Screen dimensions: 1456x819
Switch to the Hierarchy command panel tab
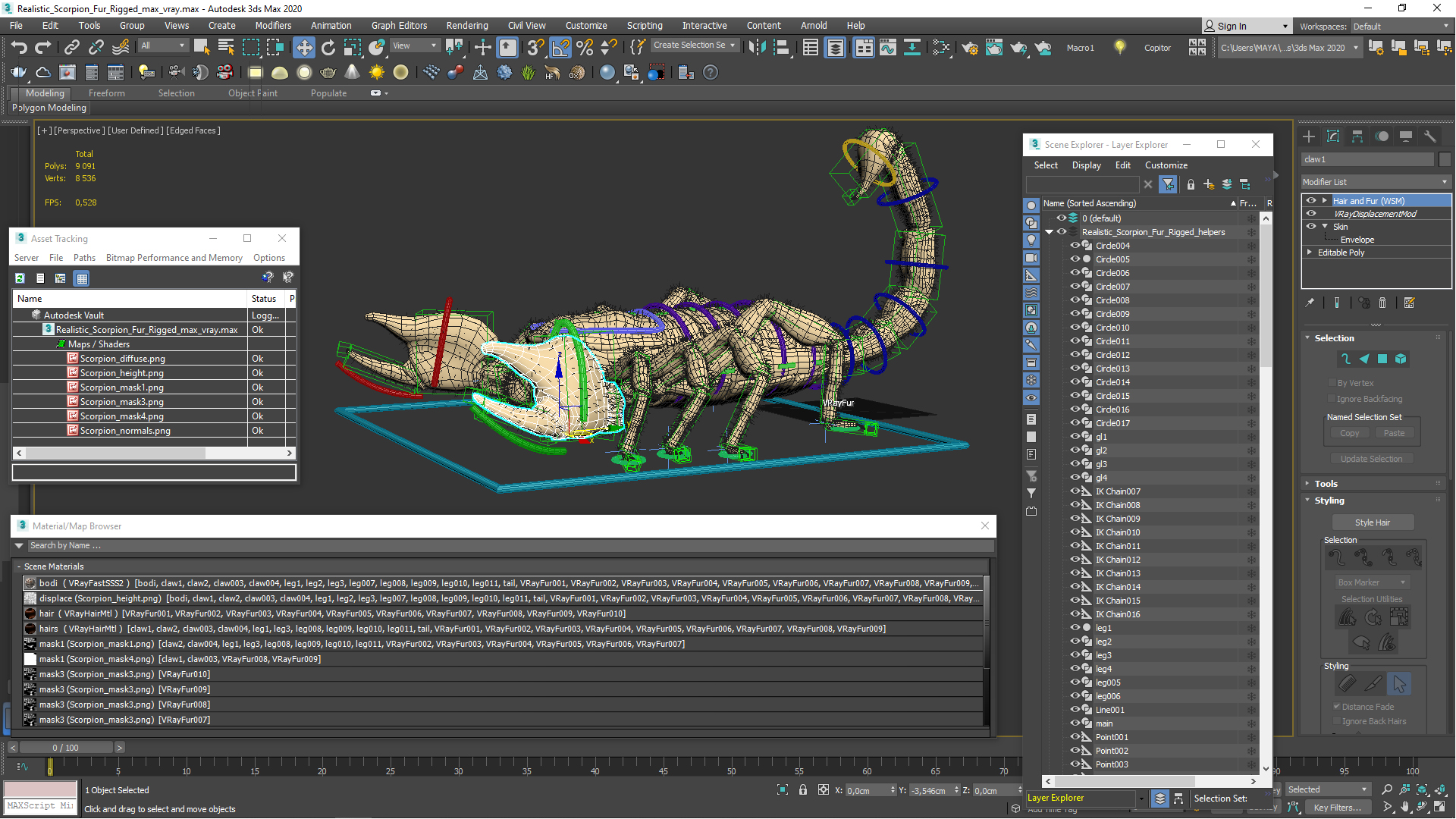click(x=1357, y=136)
